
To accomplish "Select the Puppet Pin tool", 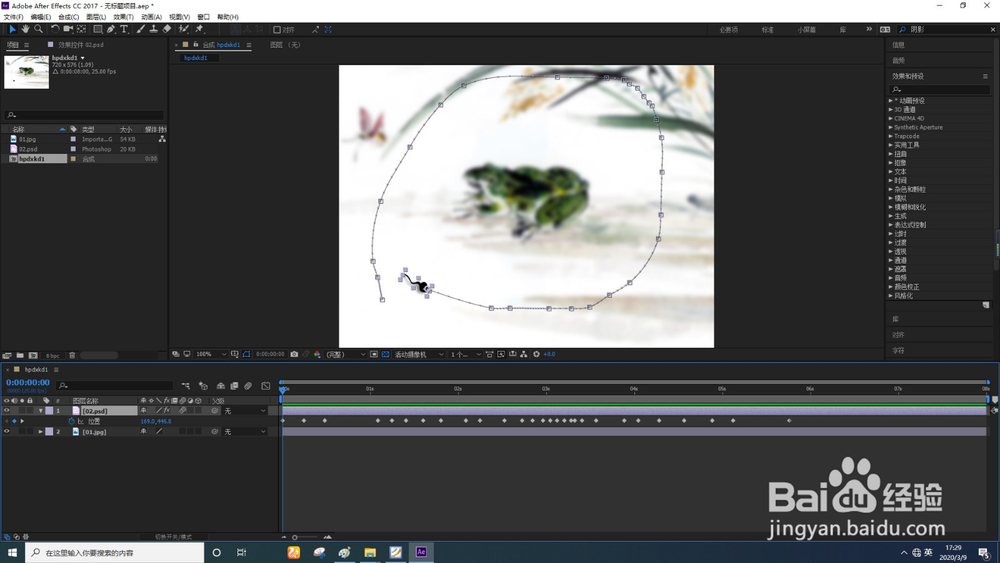I will click(199, 29).
